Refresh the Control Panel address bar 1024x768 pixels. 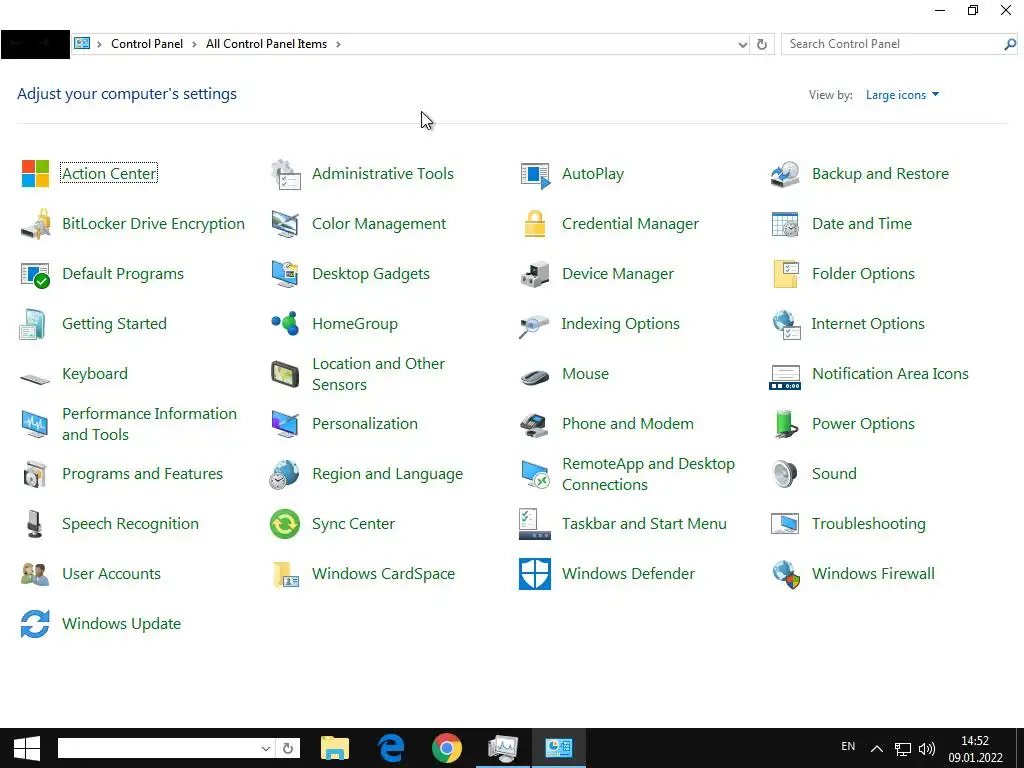[761, 44]
